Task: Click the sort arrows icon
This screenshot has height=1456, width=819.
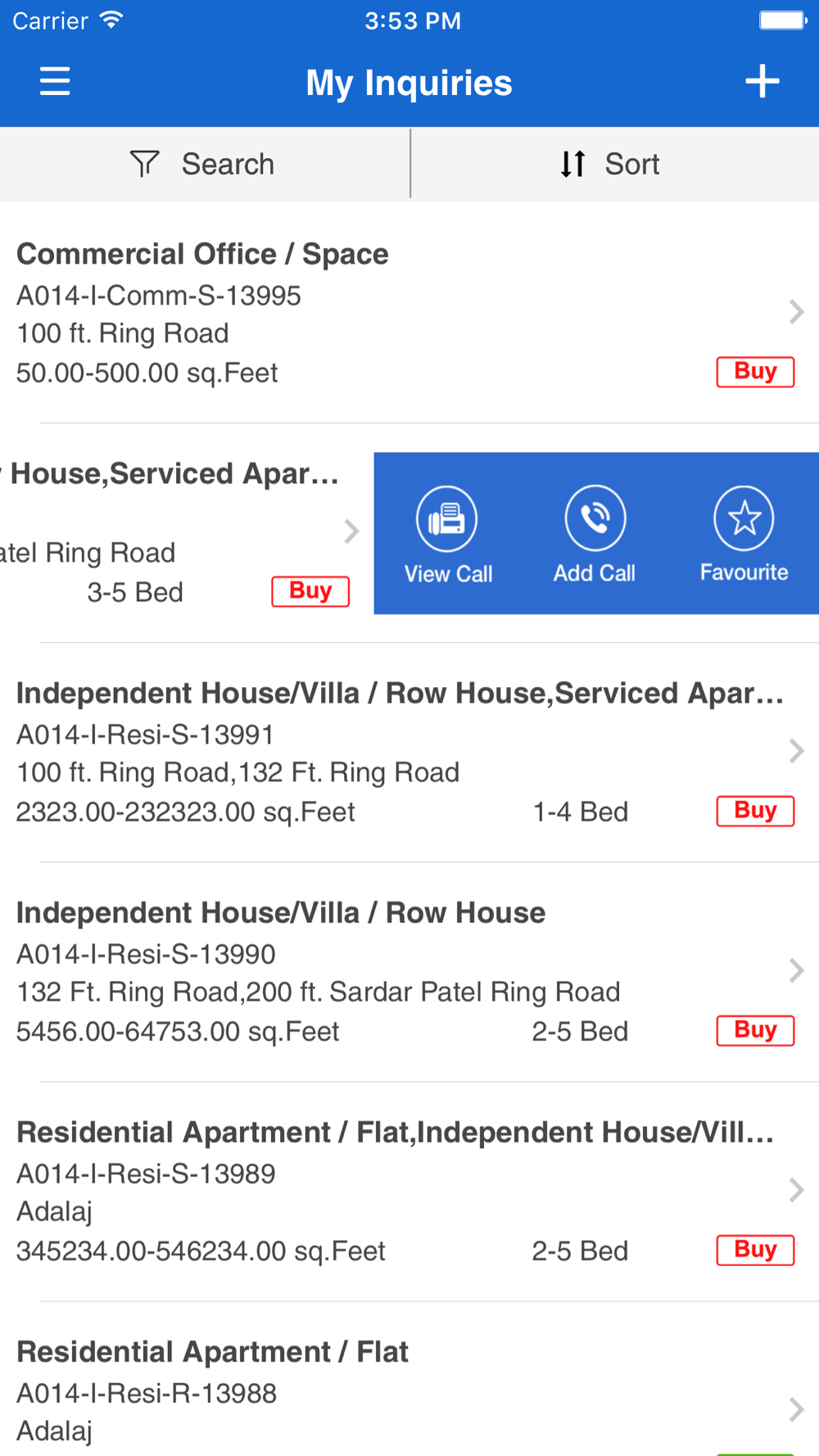Action: pos(572,164)
